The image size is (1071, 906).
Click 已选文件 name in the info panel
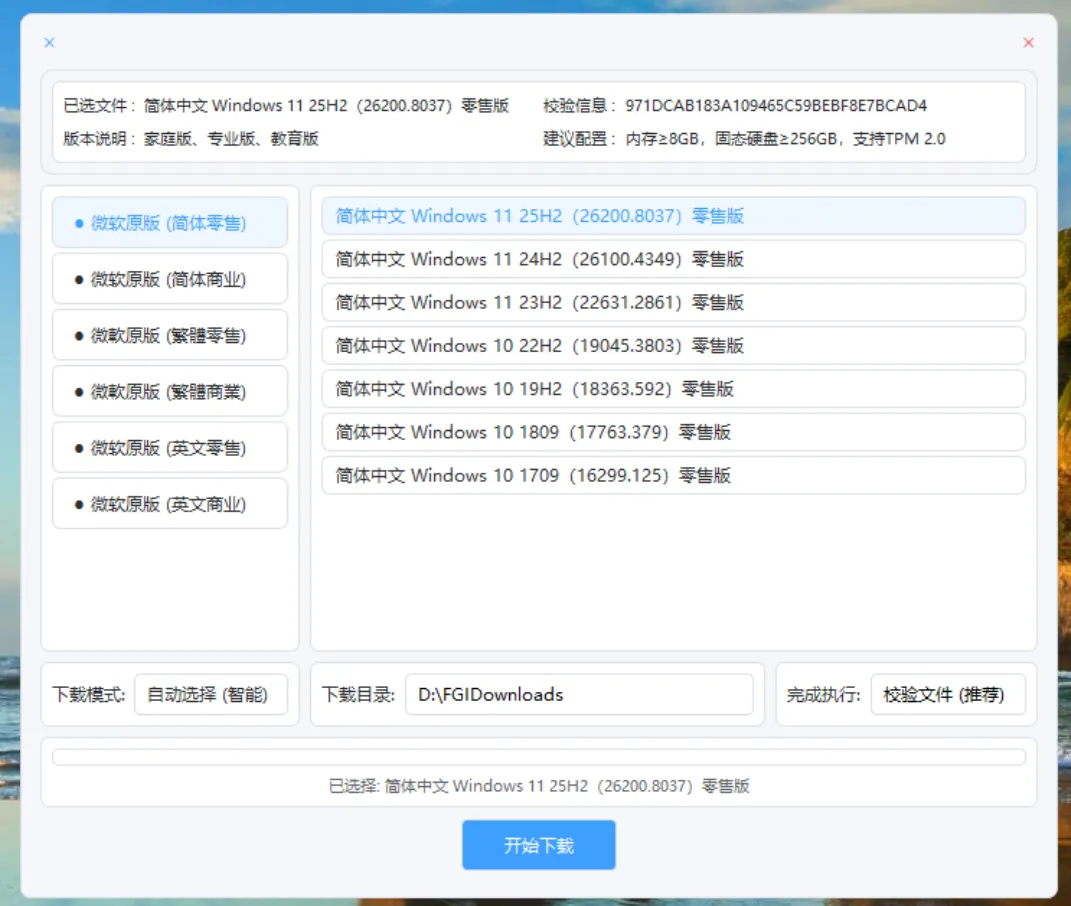click(326, 105)
